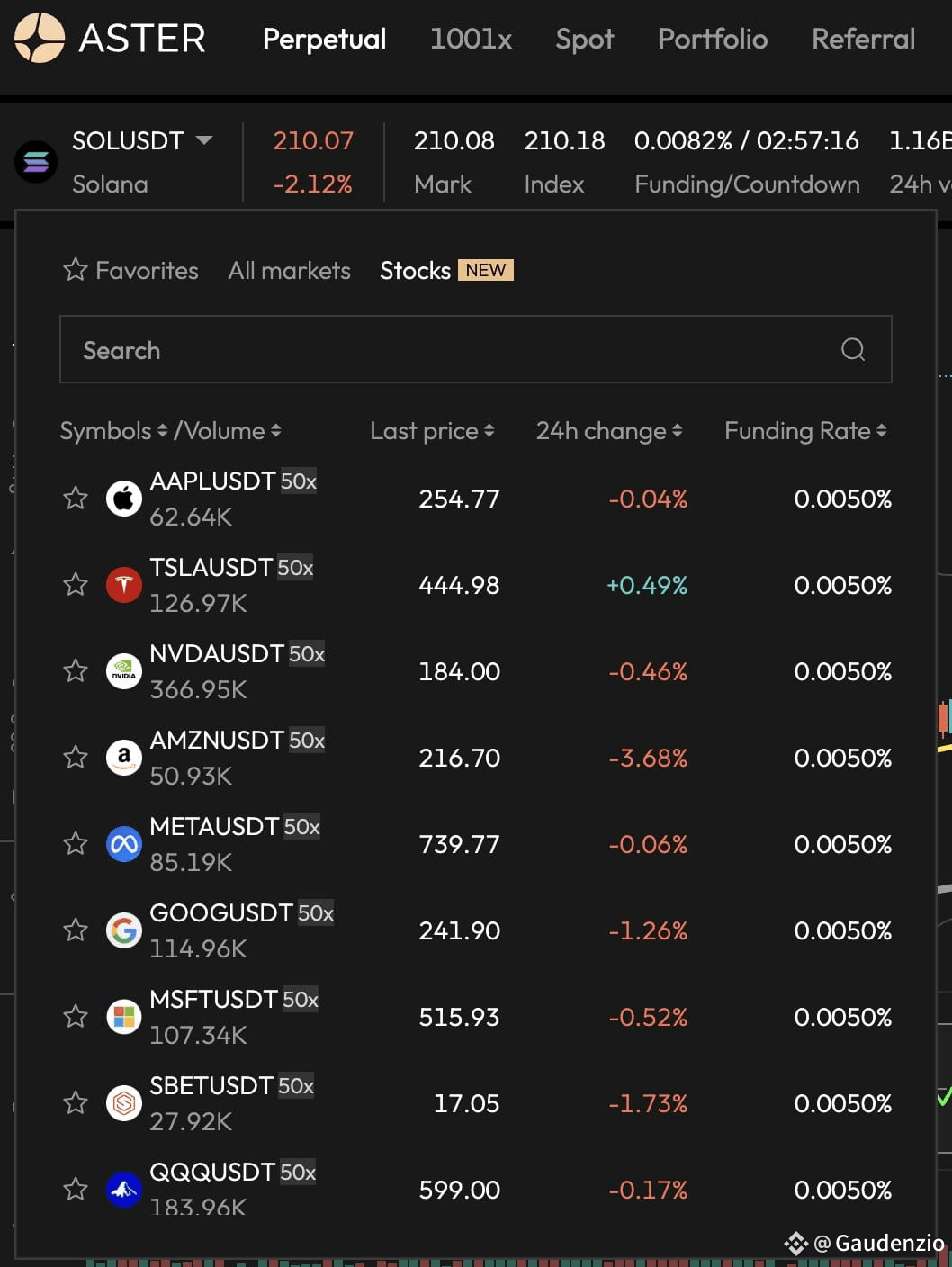Focus the Search input field
The width and height of the screenshot is (952, 1267).
click(x=475, y=349)
